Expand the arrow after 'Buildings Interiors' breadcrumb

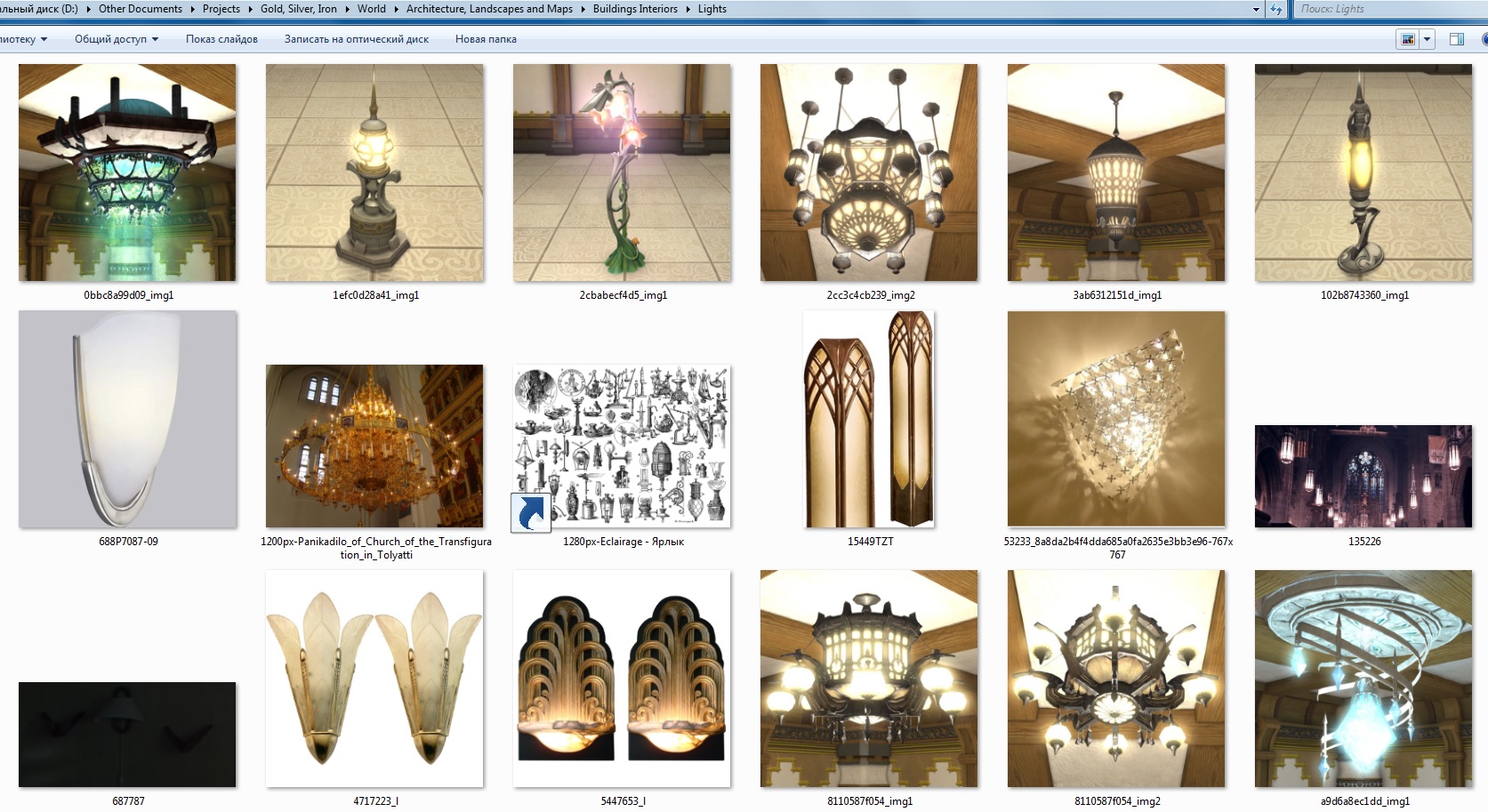[688, 9]
